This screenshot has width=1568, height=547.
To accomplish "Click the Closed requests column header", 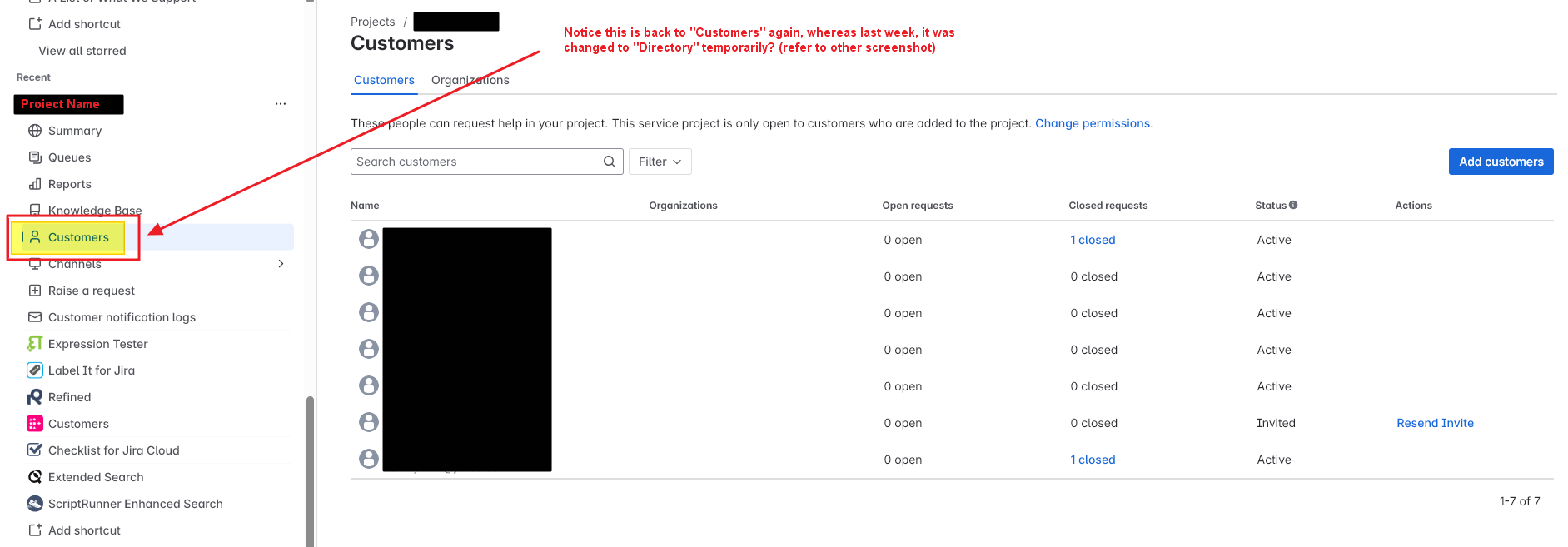I will [1108, 206].
